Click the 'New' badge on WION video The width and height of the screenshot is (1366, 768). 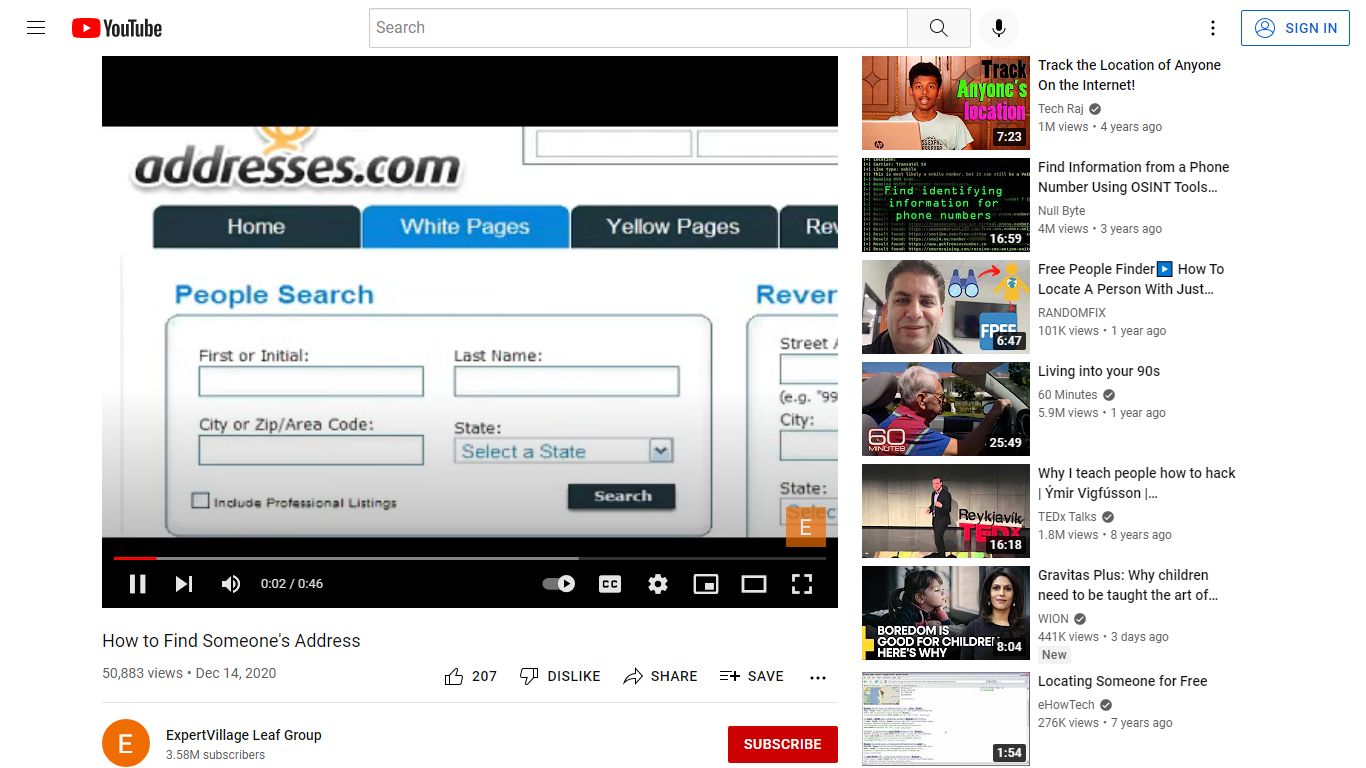pos(1054,655)
